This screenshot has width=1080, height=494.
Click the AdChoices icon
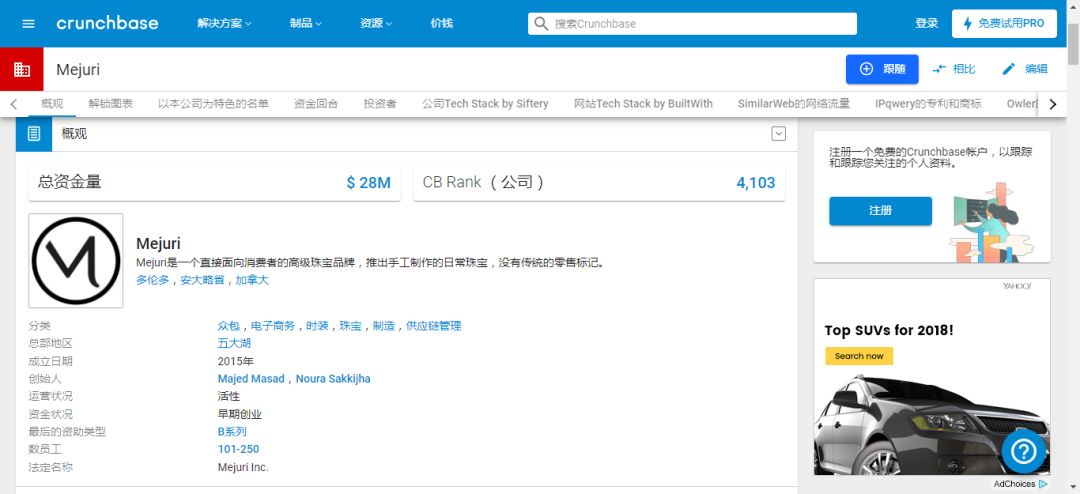tap(1043, 484)
